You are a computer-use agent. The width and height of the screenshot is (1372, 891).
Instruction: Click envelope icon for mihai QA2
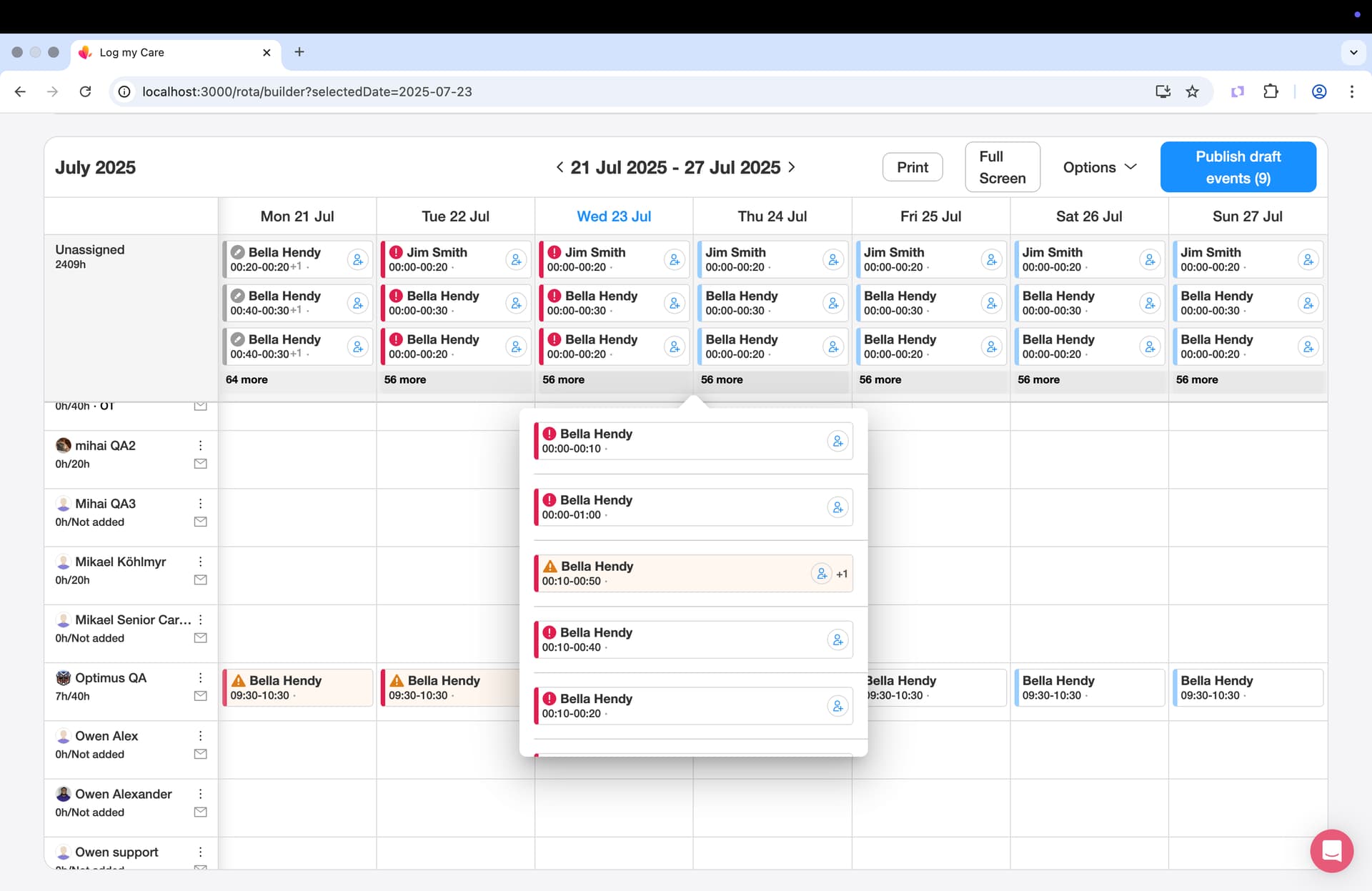coord(201,464)
